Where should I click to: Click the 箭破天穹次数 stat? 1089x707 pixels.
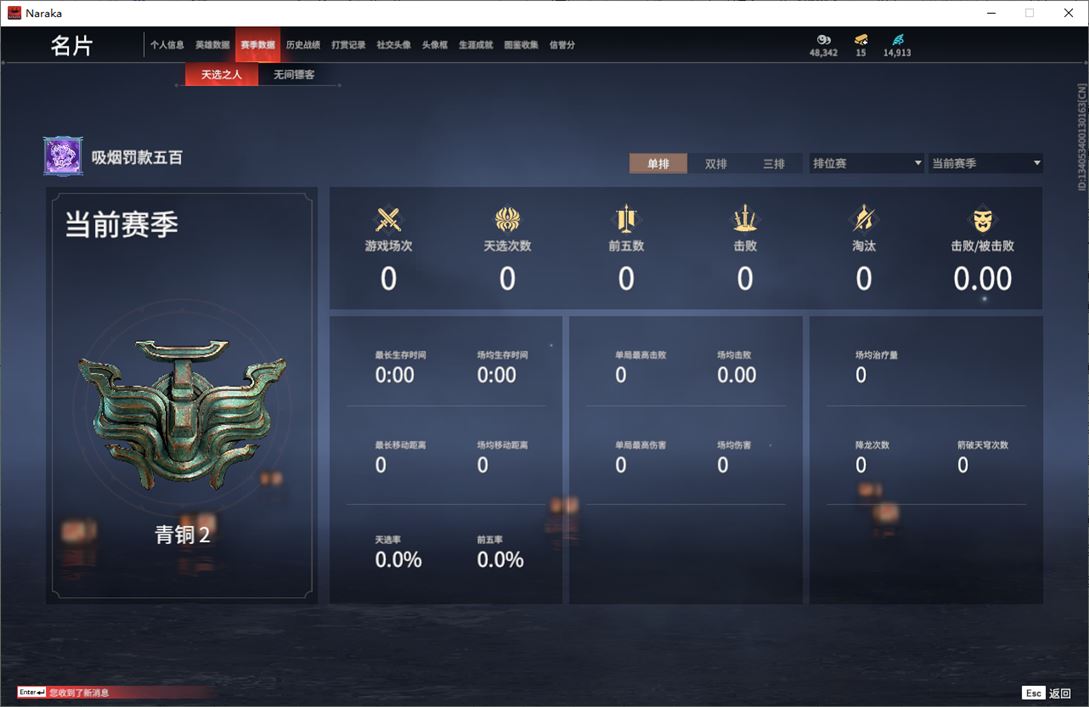pyautogui.click(x=982, y=458)
